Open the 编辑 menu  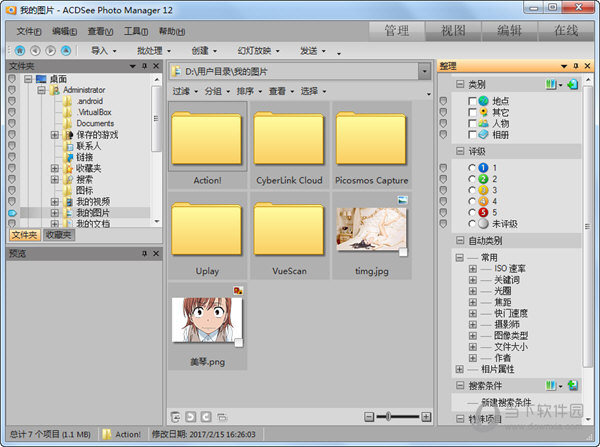point(64,31)
